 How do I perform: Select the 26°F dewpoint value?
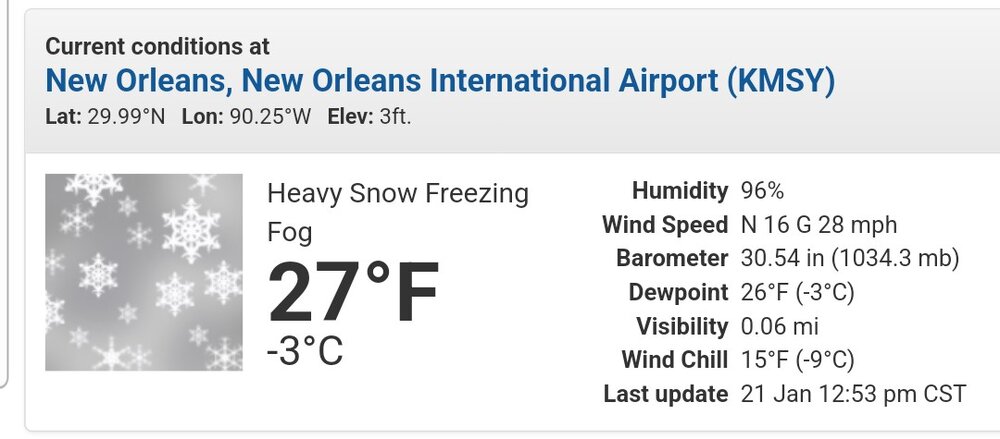tap(797, 293)
